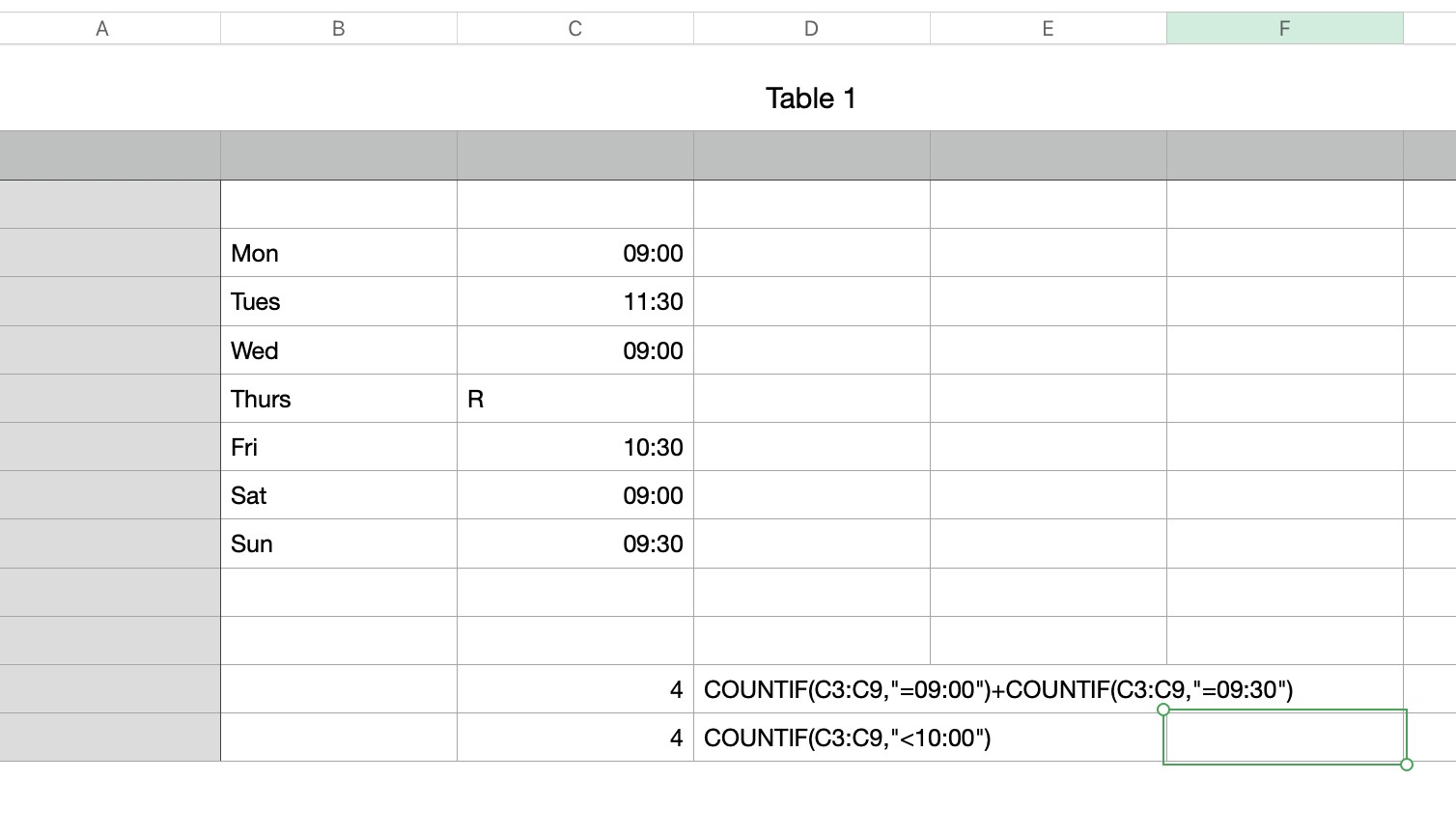
Task: Select column E header
Action: click(x=1048, y=28)
